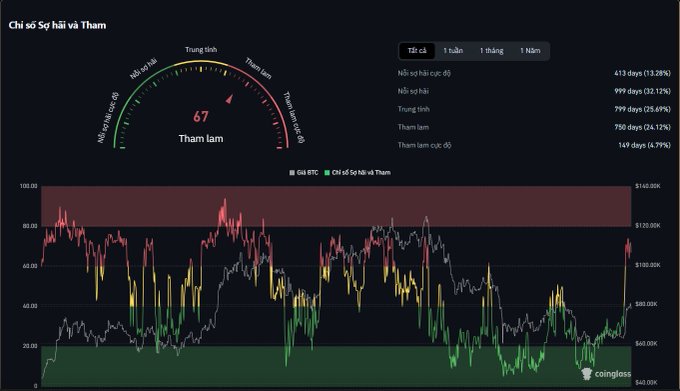
Task: Click "Nỗi sợ hãi" statistics row label
Action: tap(413, 91)
